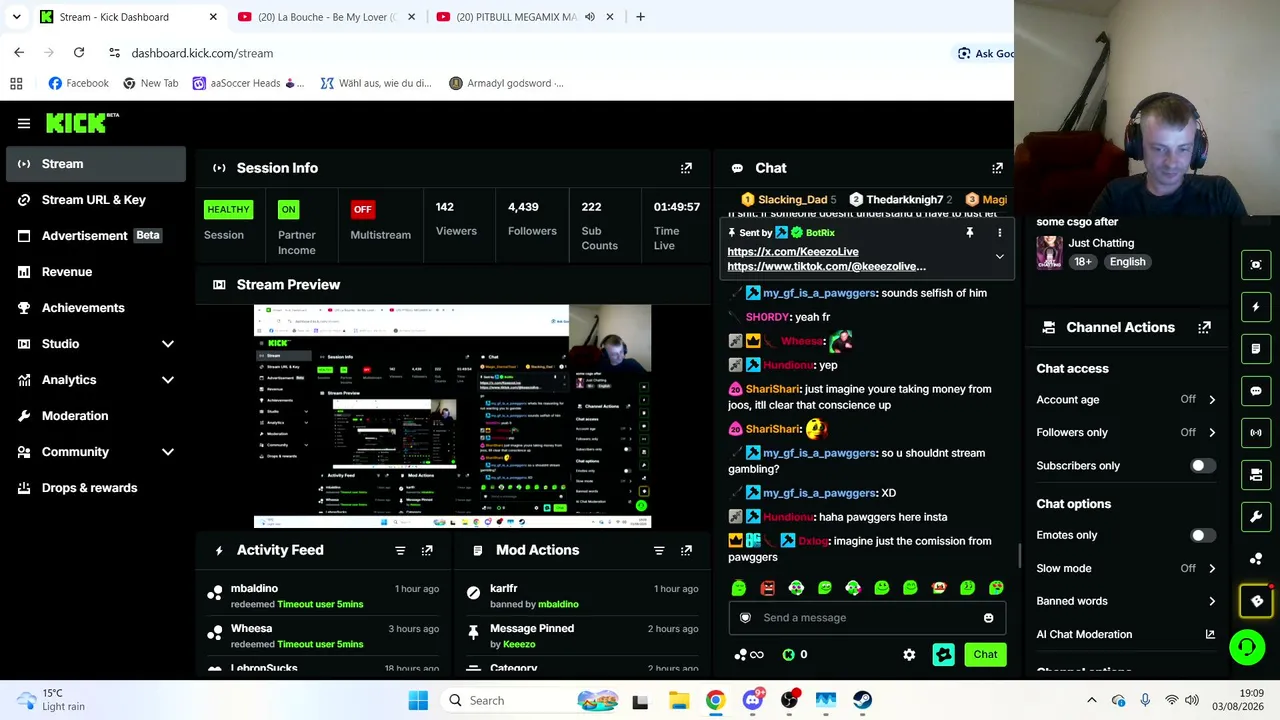The width and height of the screenshot is (1280, 720).
Task: Open Facebook bookmark in bookmarks bar
Action: click(78, 83)
